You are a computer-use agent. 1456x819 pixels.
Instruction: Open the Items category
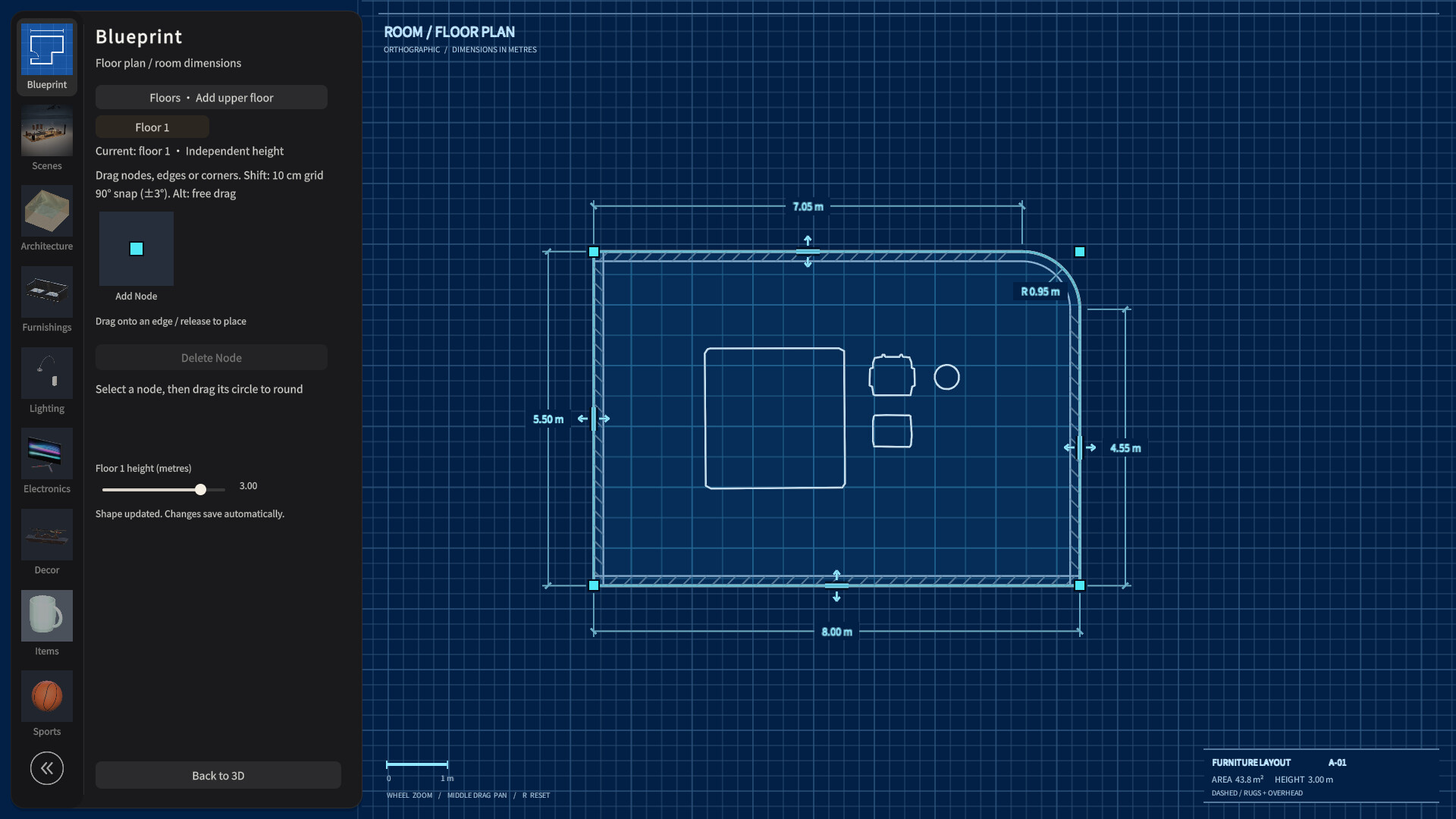click(x=47, y=624)
